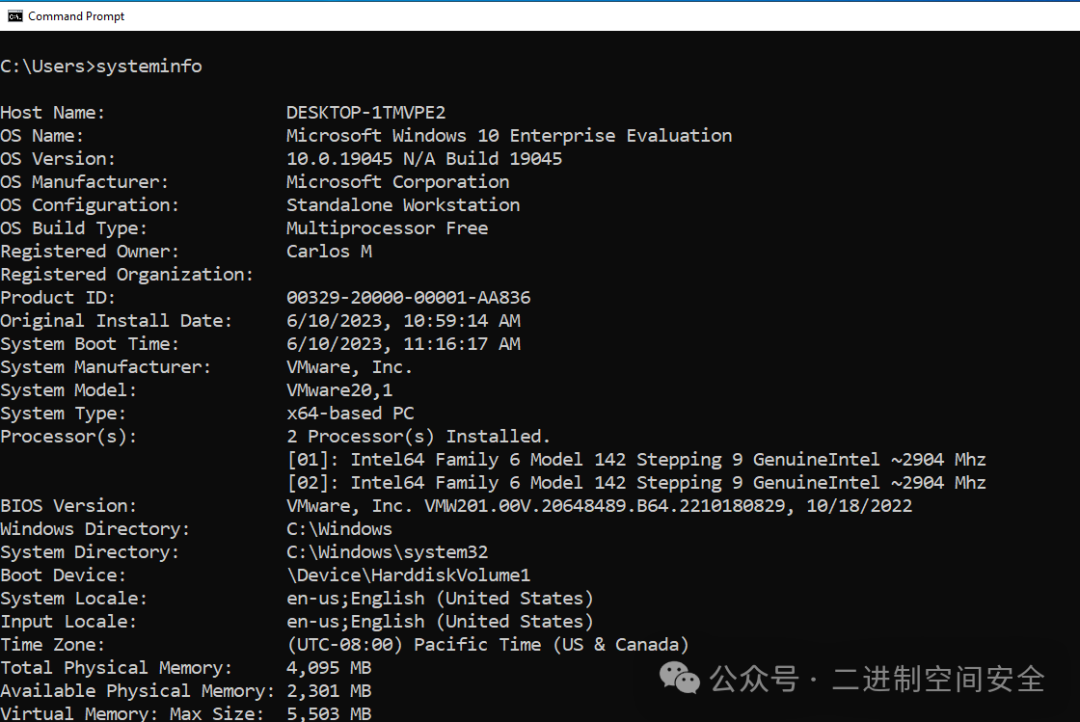Select the "Registered Organization:" label
The width and height of the screenshot is (1080, 722).
pos(127,275)
